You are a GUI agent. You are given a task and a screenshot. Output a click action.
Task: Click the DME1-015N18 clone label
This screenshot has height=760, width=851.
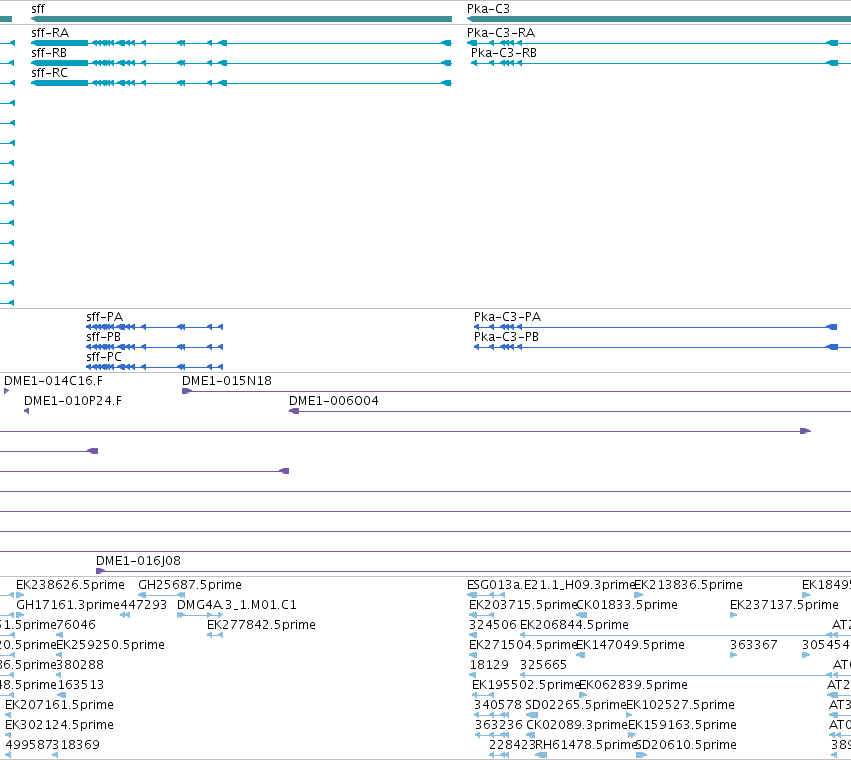tap(227, 381)
